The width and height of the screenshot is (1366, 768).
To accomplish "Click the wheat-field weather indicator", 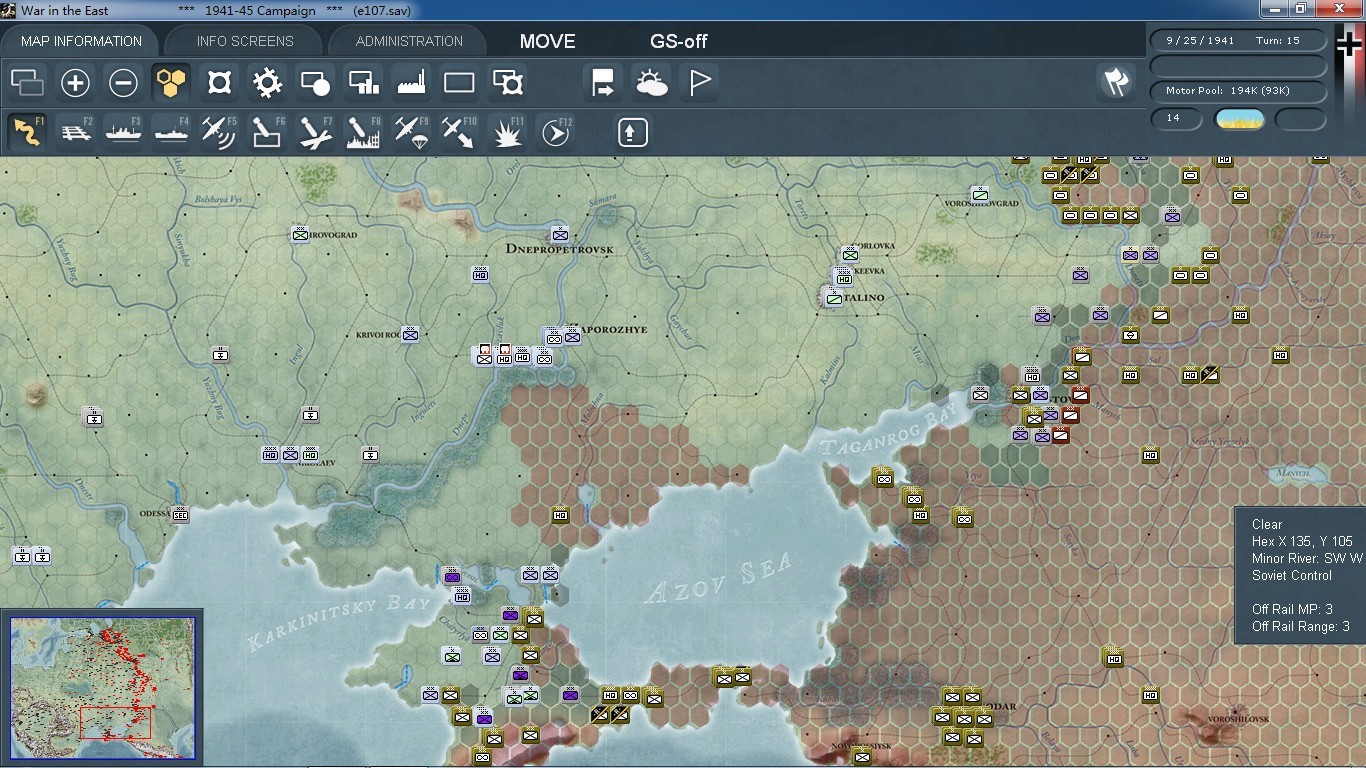I will click(1239, 119).
